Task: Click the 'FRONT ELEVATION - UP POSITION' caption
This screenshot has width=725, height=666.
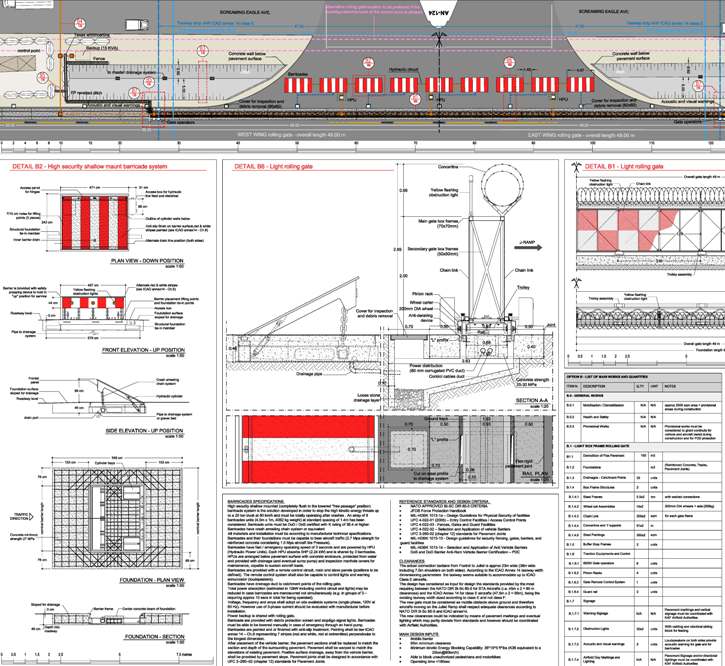Action: tap(143, 350)
